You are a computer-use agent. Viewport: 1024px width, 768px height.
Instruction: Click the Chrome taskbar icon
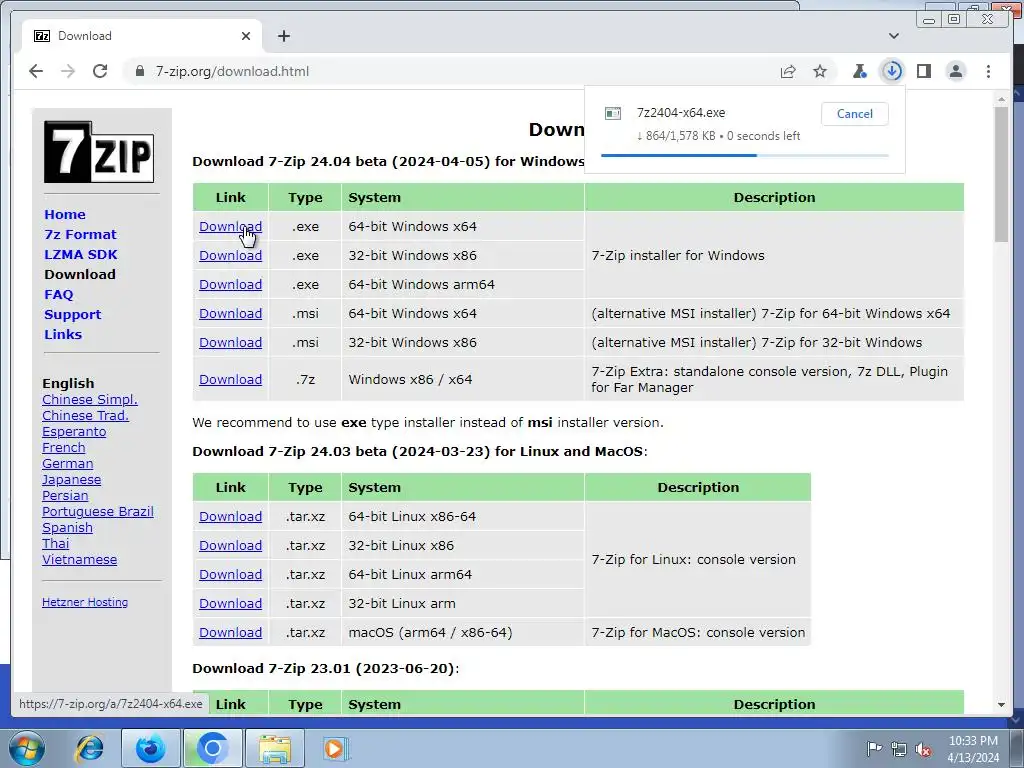pos(212,748)
